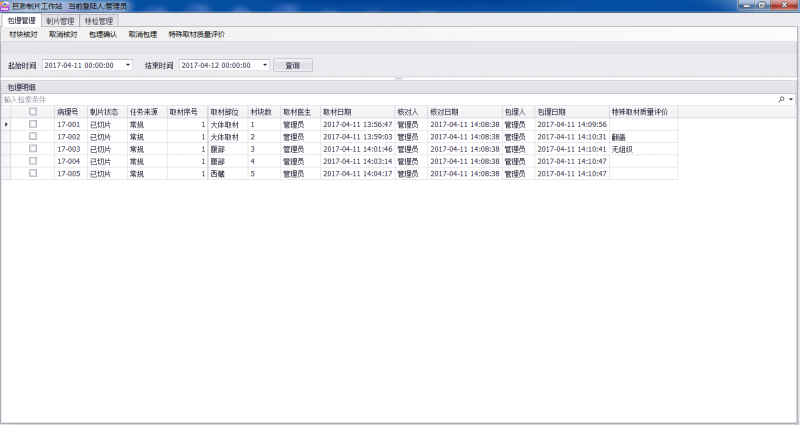This screenshot has width=800, height=425.
Task: Switch to the 特检管理 tab
Action: [x=98, y=20]
